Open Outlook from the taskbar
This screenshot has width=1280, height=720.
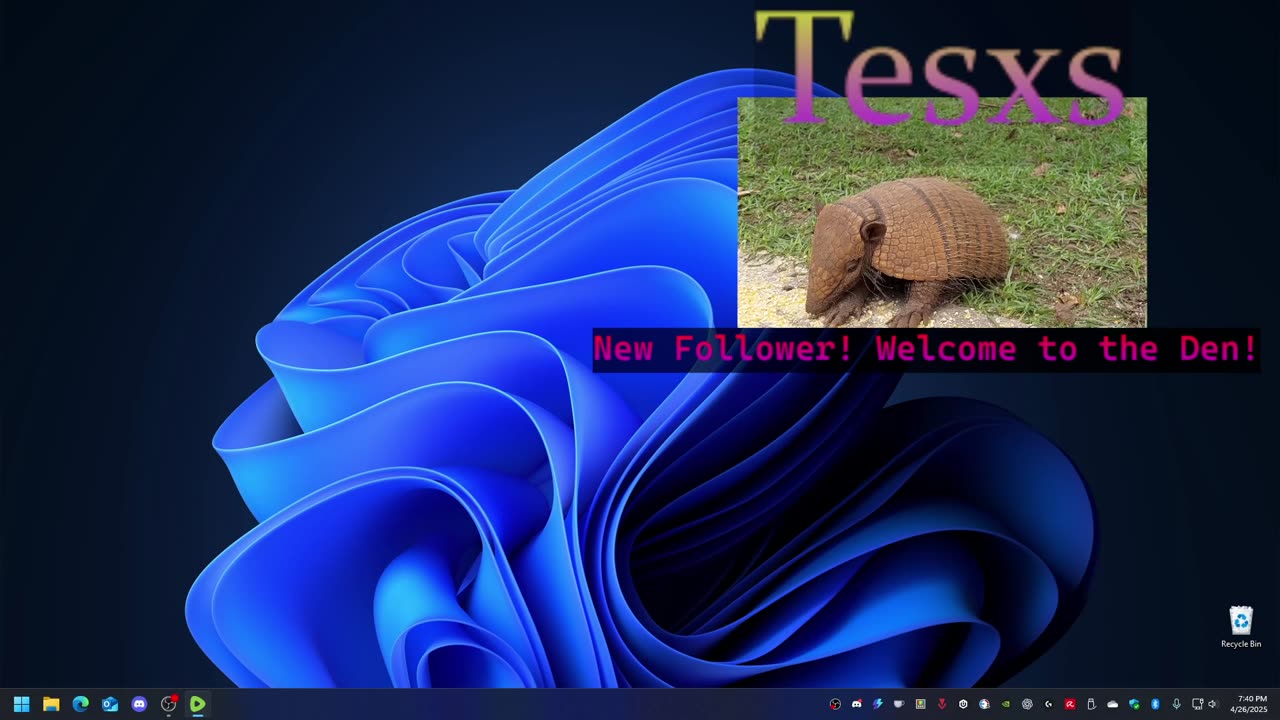pos(110,704)
